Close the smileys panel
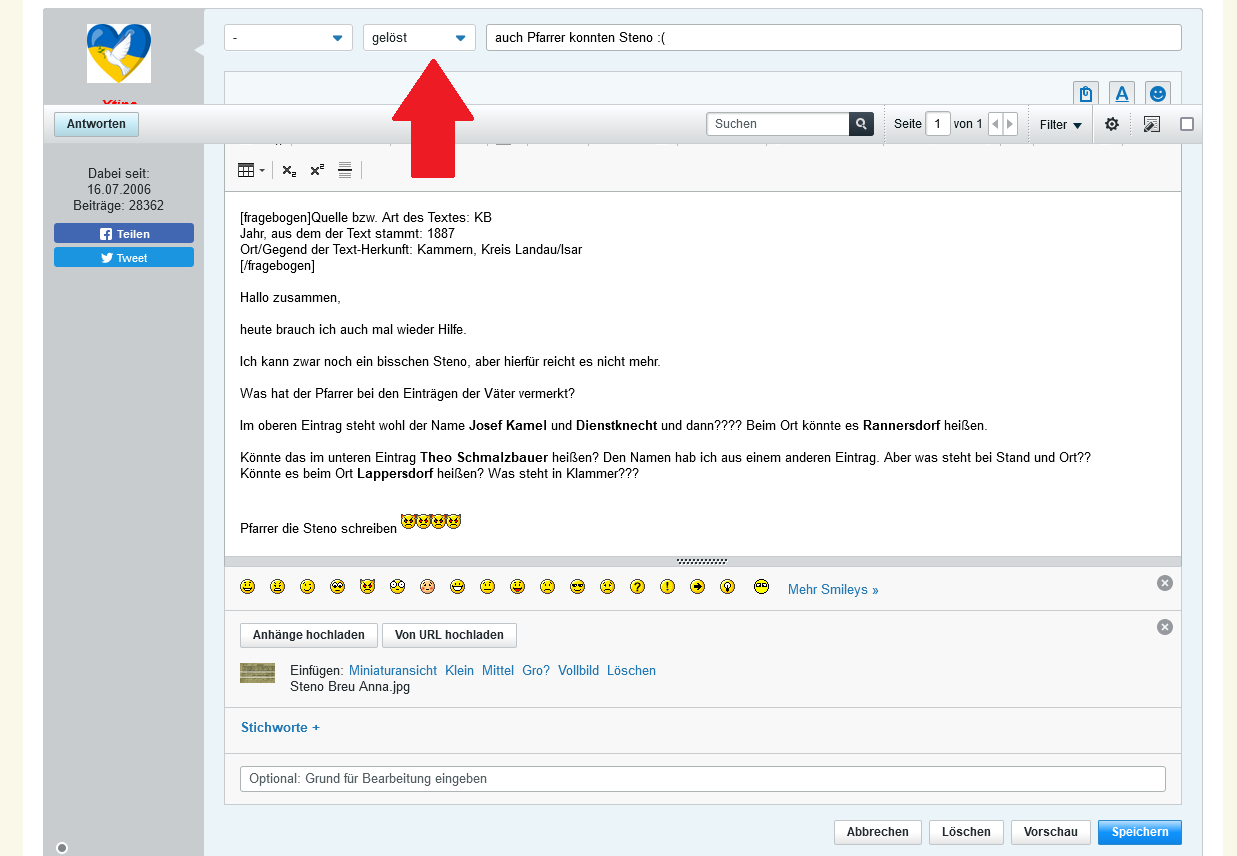The height and width of the screenshot is (856, 1237). click(x=1164, y=583)
